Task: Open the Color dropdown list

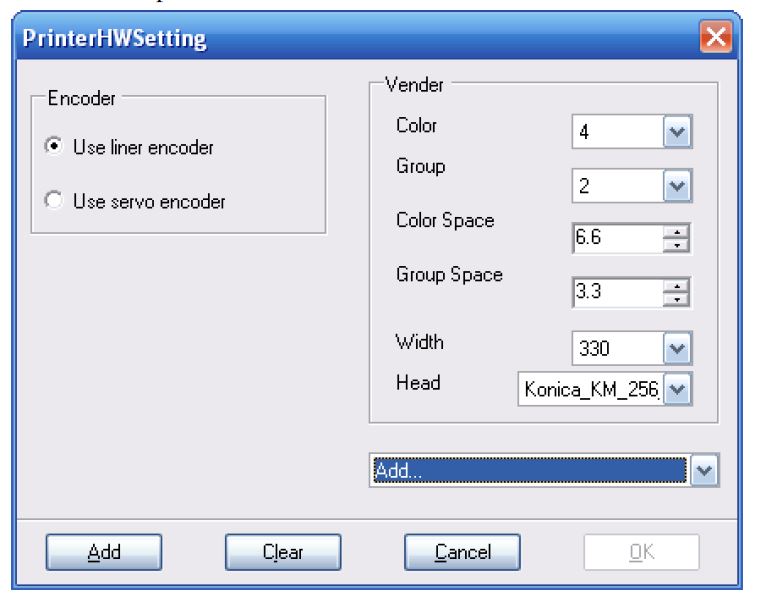Action: 679,133
